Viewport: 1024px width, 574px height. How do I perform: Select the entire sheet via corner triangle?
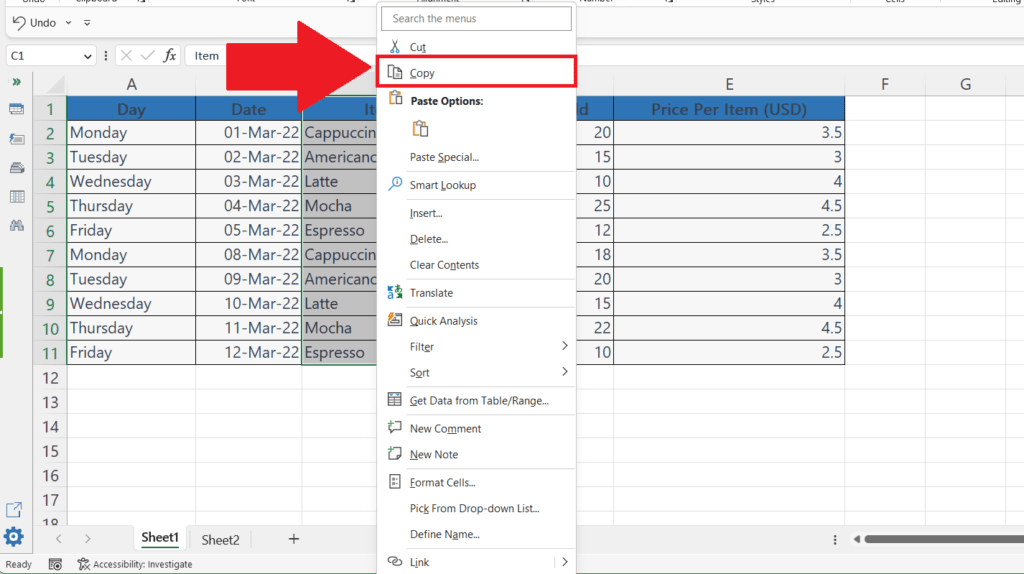56,84
